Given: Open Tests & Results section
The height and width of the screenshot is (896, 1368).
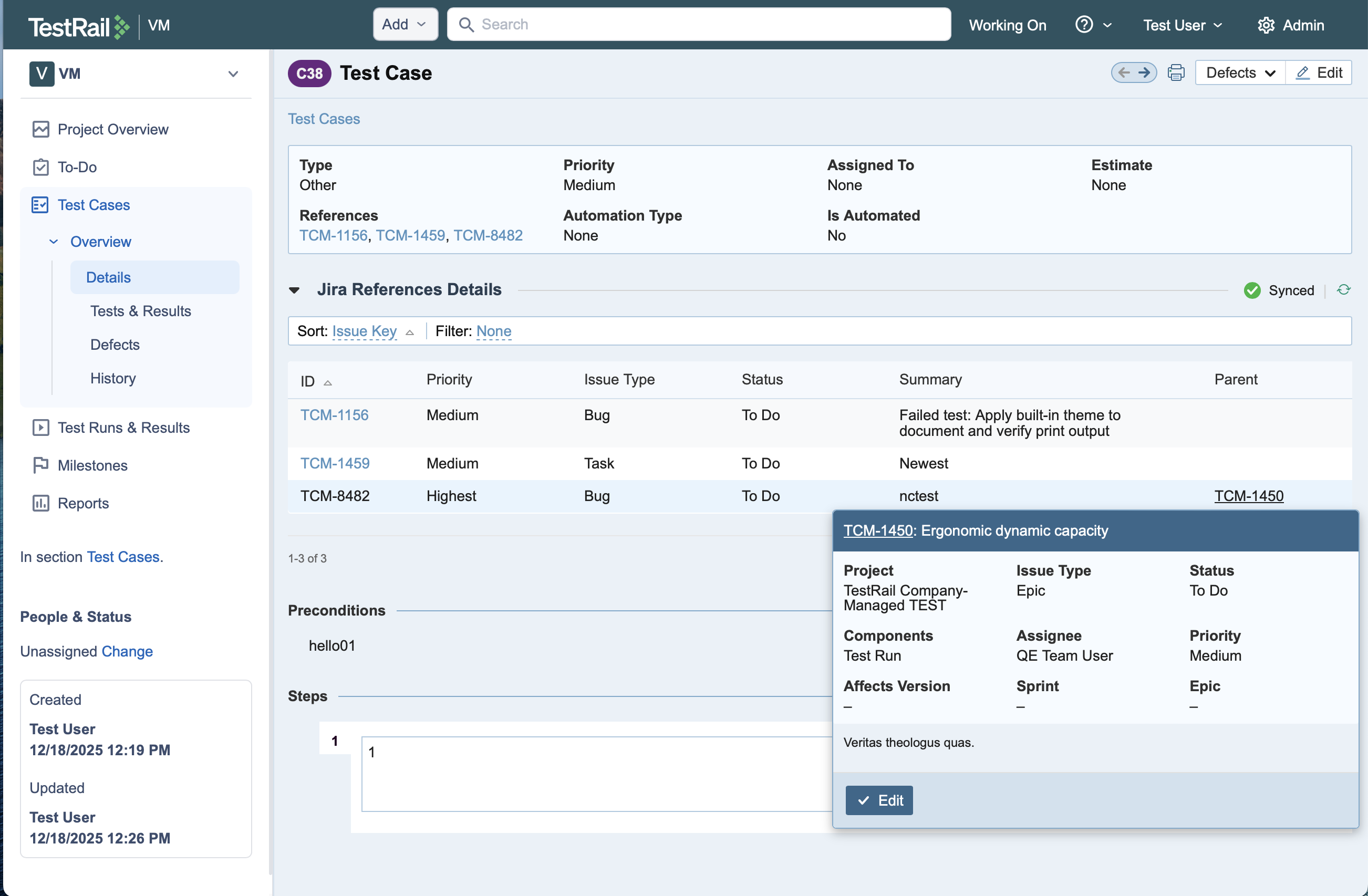Looking at the screenshot, I should pos(141,311).
